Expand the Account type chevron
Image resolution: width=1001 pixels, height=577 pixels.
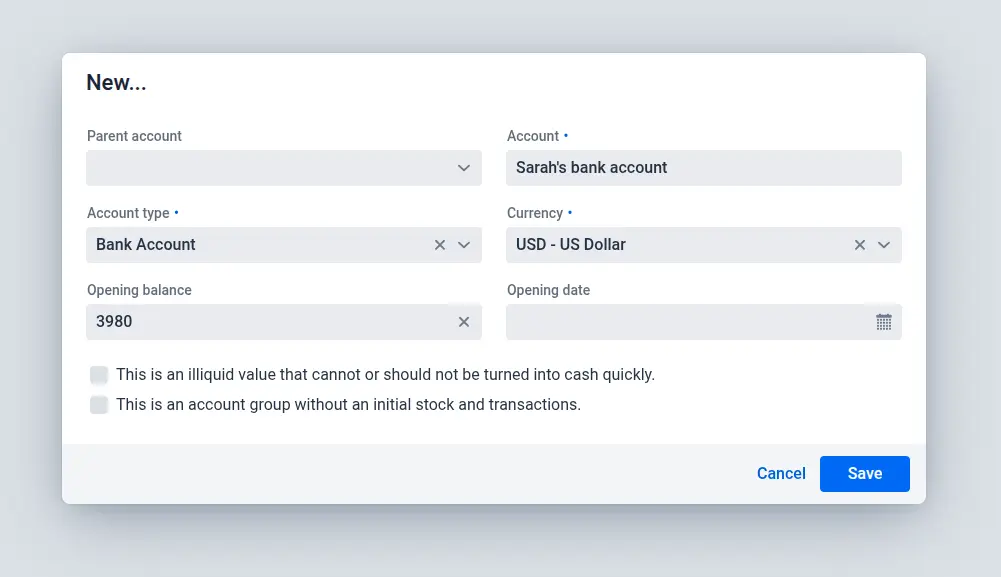pyautogui.click(x=463, y=245)
